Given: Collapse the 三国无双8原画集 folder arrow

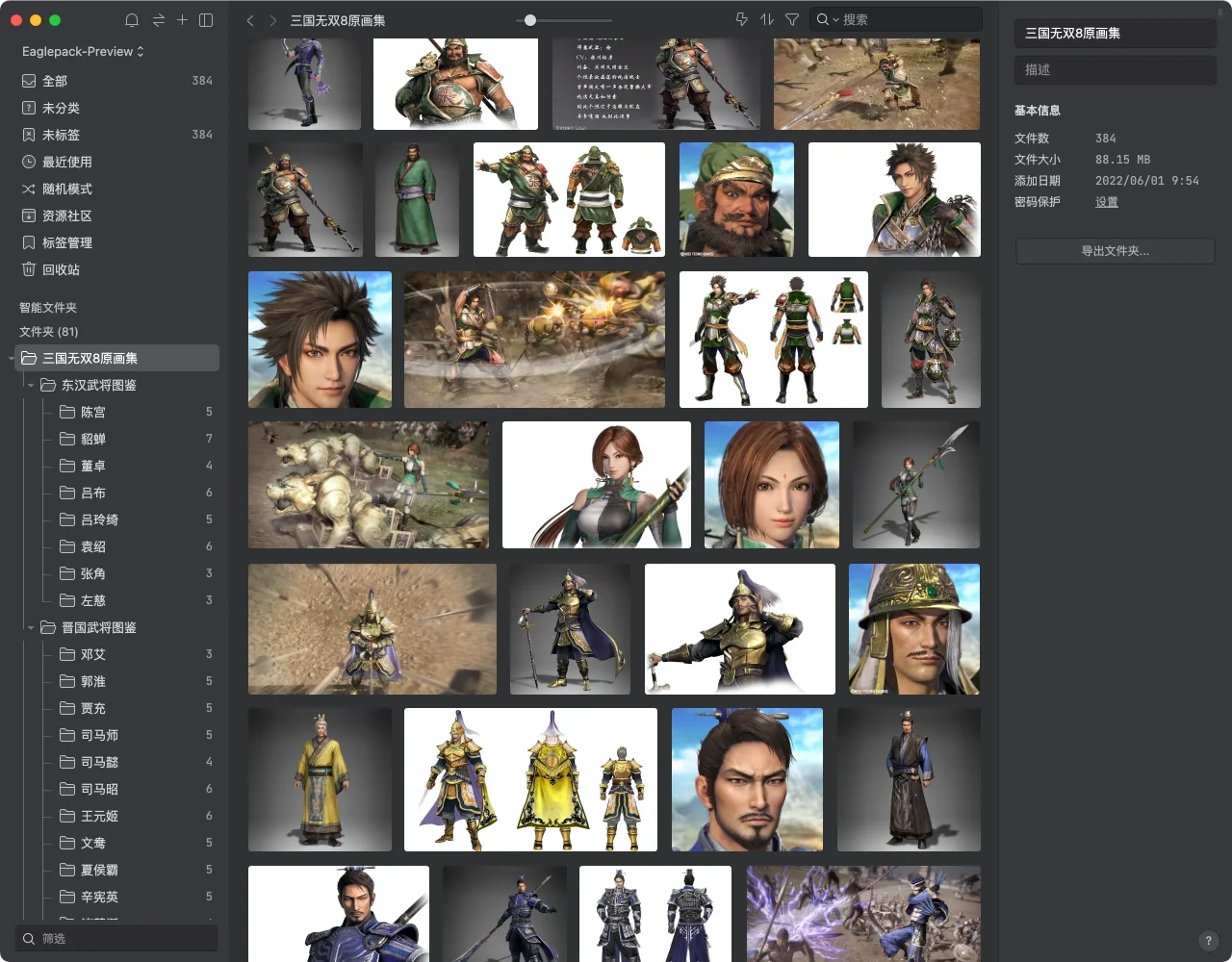Looking at the screenshot, I should click(12, 359).
